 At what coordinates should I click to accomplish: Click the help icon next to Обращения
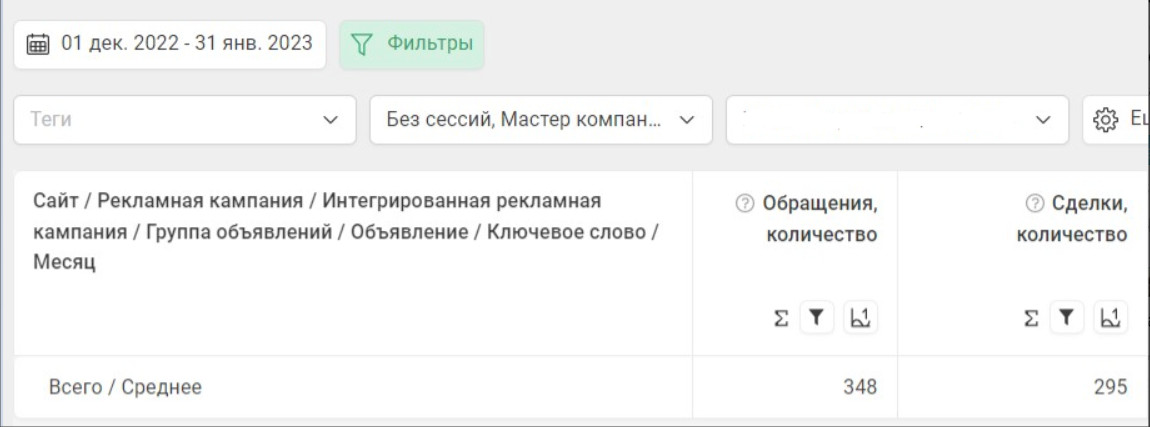pos(744,203)
